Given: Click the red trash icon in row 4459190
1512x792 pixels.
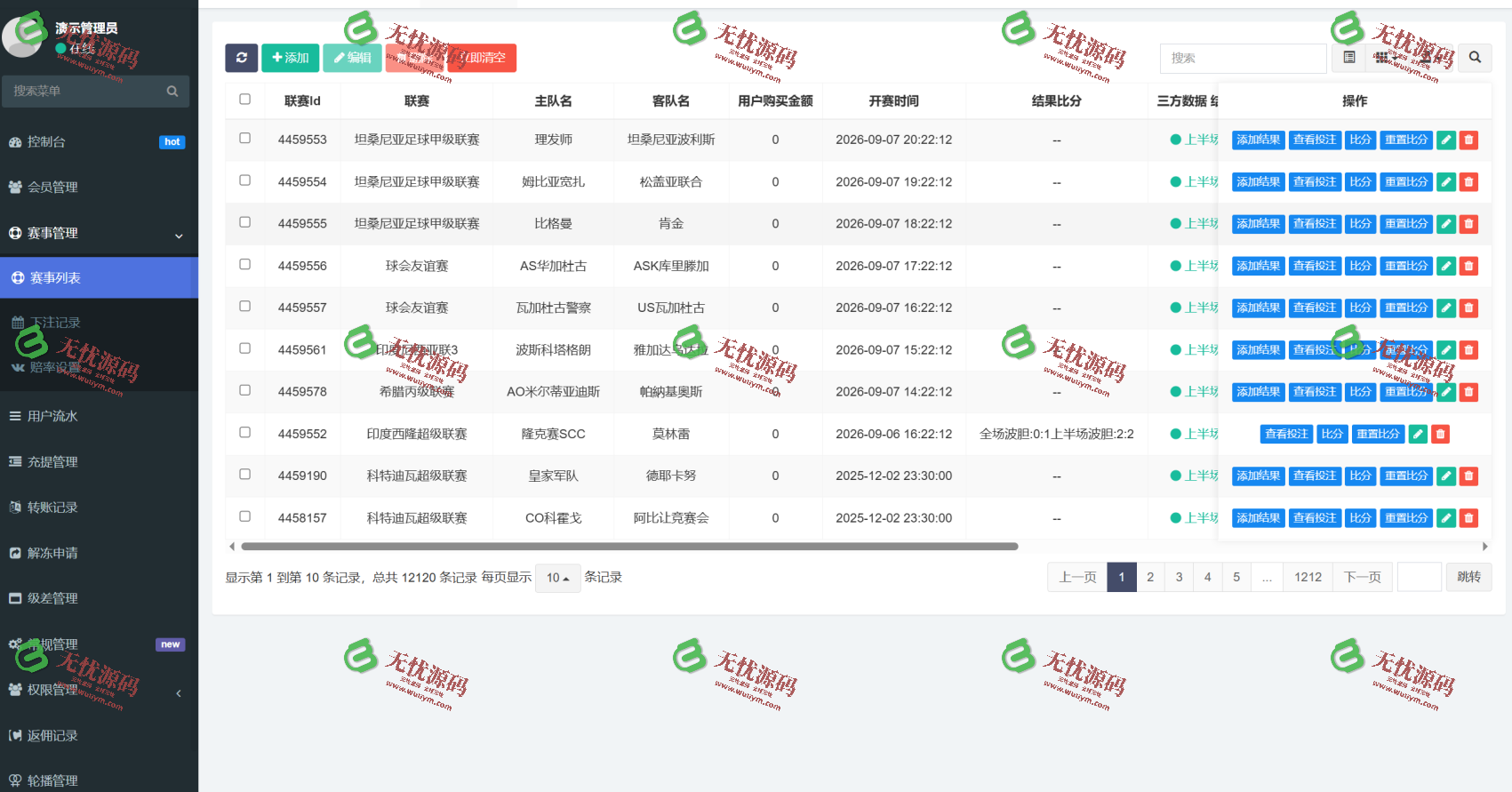Looking at the screenshot, I should click(x=1468, y=476).
